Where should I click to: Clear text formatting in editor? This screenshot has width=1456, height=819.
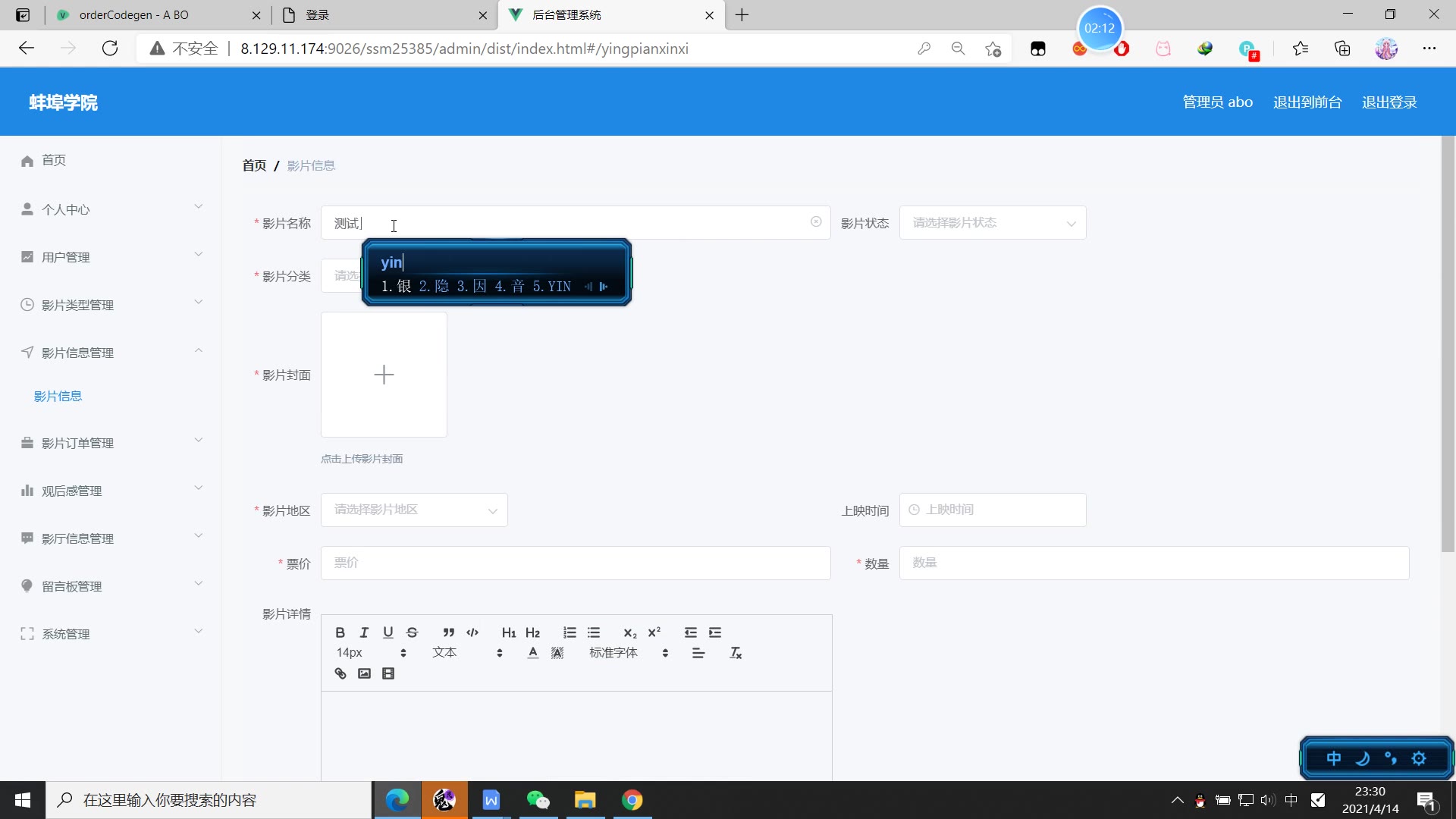tap(736, 653)
